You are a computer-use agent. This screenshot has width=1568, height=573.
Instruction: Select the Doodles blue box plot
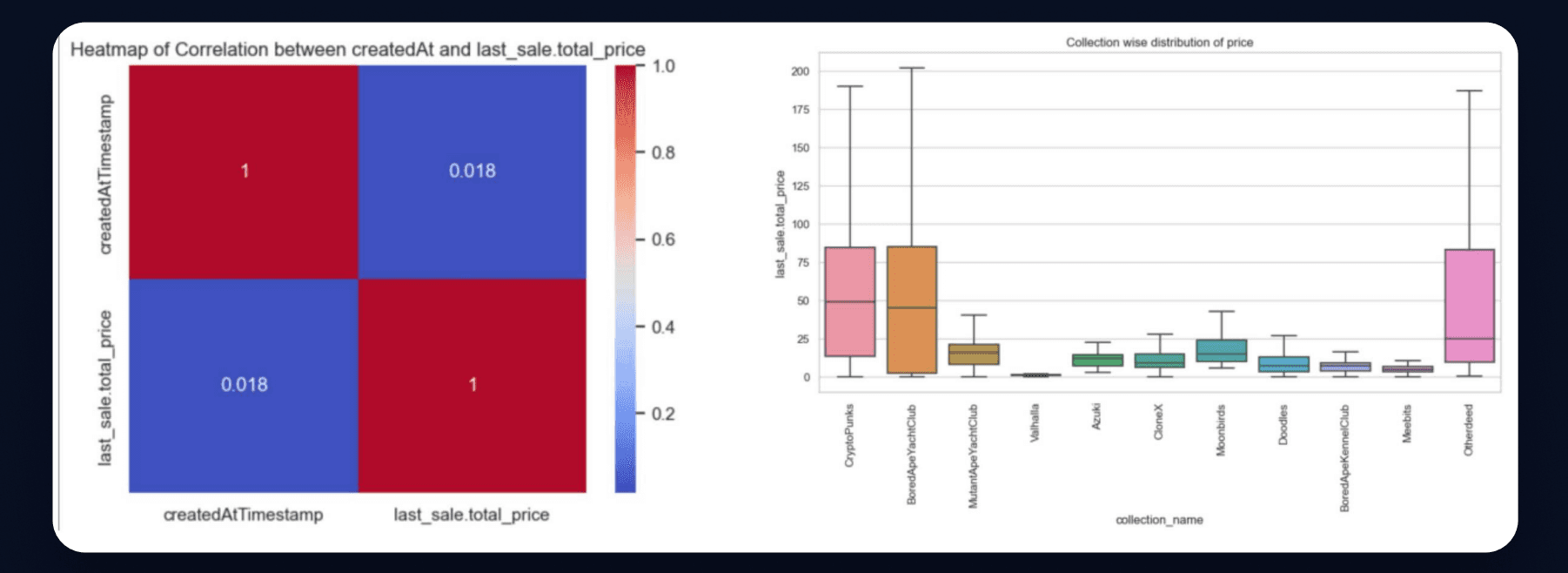pyautogui.click(x=1283, y=364)
